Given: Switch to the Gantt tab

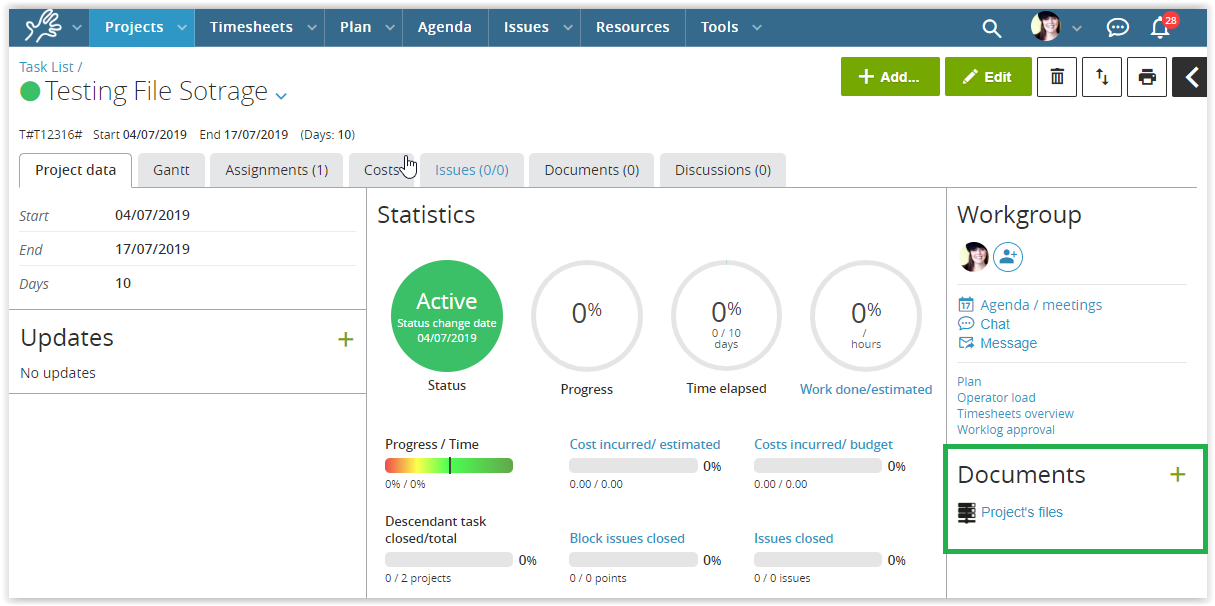Looking at the screenshot, I should coord(171,170).
